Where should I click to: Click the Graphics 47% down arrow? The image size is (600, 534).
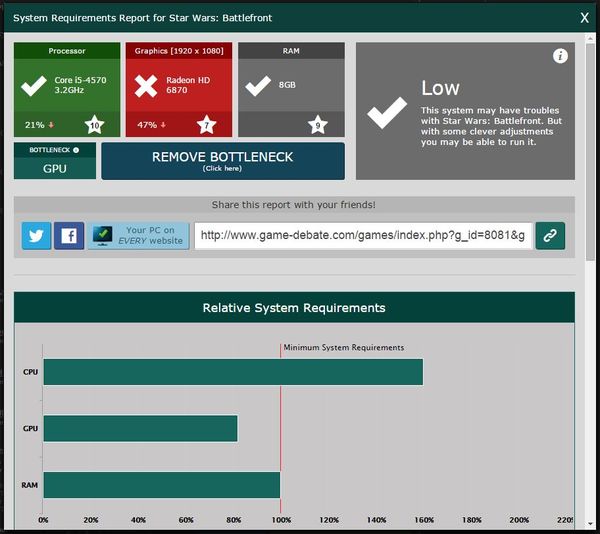[x=163, y=125]
